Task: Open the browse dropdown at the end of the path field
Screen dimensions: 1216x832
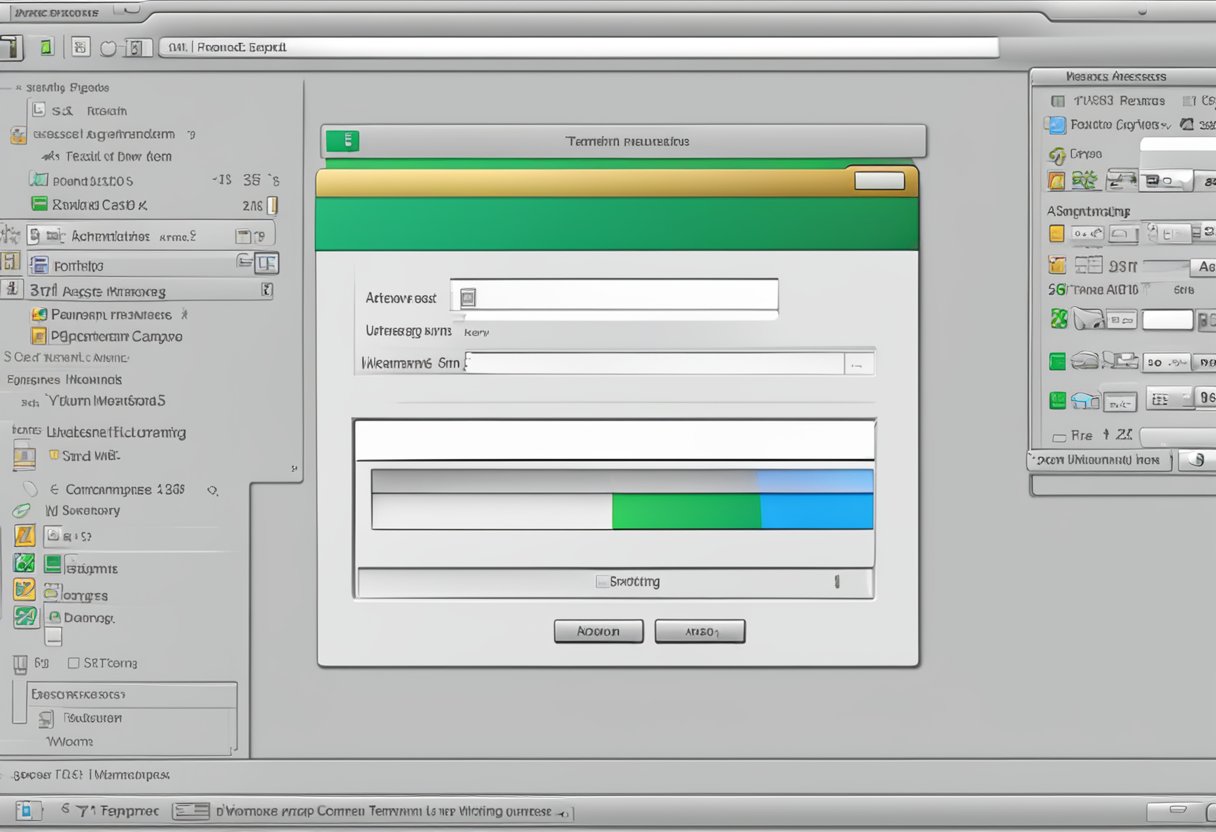Action: pos(858,363)
